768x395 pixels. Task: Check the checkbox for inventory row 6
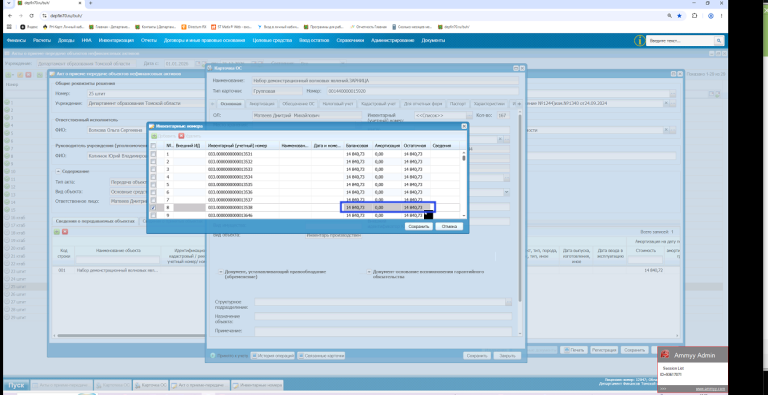click(153, 193)
